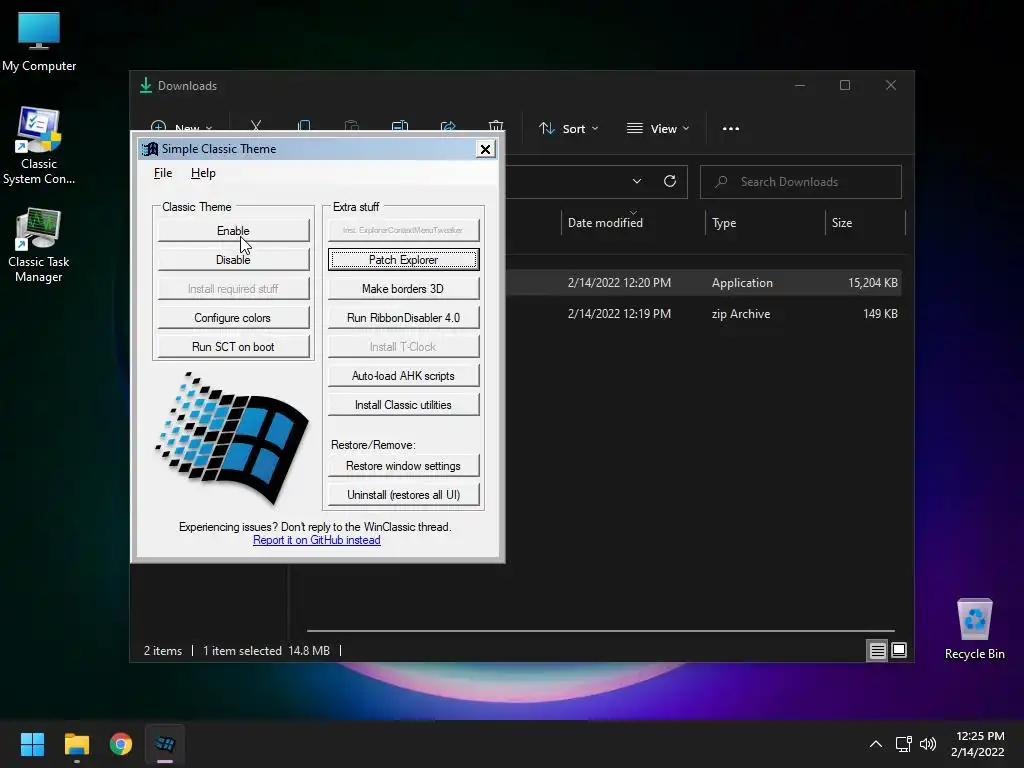Open the clock and date flyout

[978, 744]
